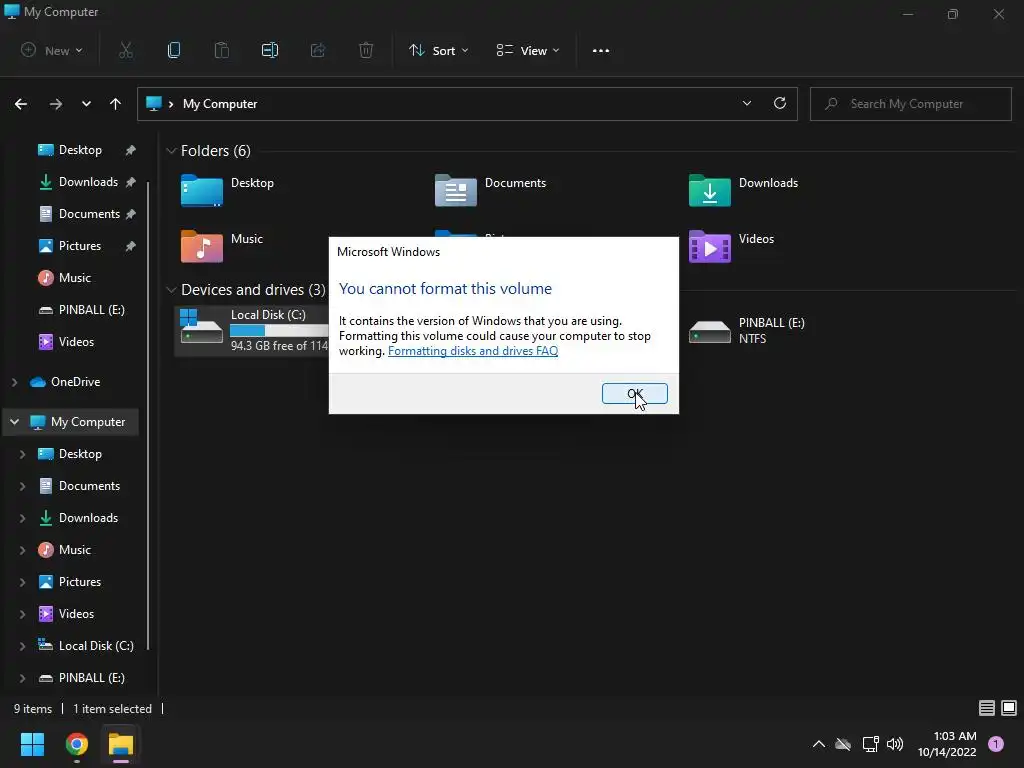This screenshot has width=1024, height=768.
Task: Expand address bar history dropdown
Action: 746,103
